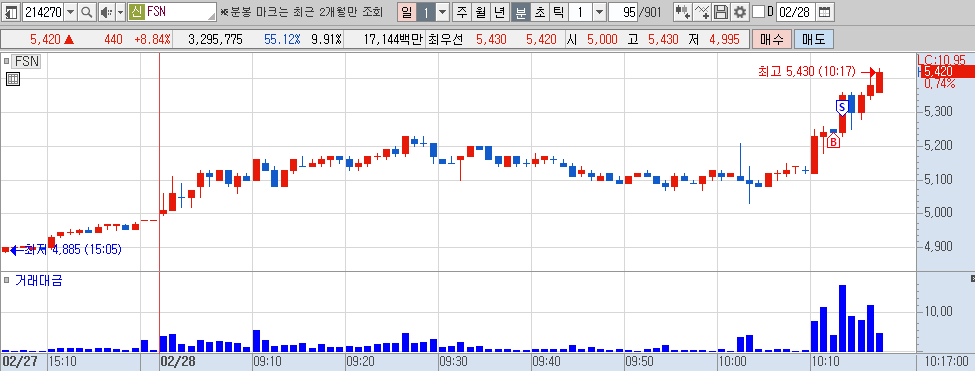The width and height of the screenshot is (975, 371).
Task: Click the 95 candle count input field
Action: point(624,12)
